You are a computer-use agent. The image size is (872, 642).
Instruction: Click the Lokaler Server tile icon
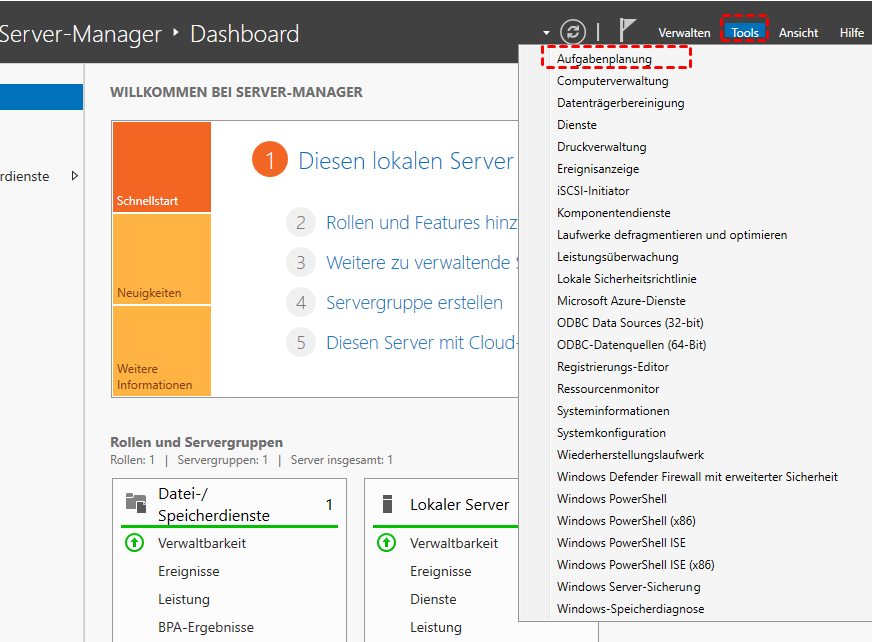coord(387,504)
